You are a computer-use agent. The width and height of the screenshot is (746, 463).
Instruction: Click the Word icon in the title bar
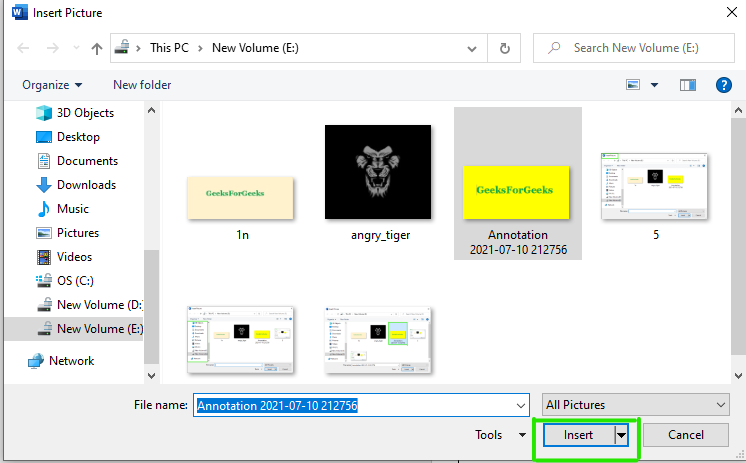point(20,12)
